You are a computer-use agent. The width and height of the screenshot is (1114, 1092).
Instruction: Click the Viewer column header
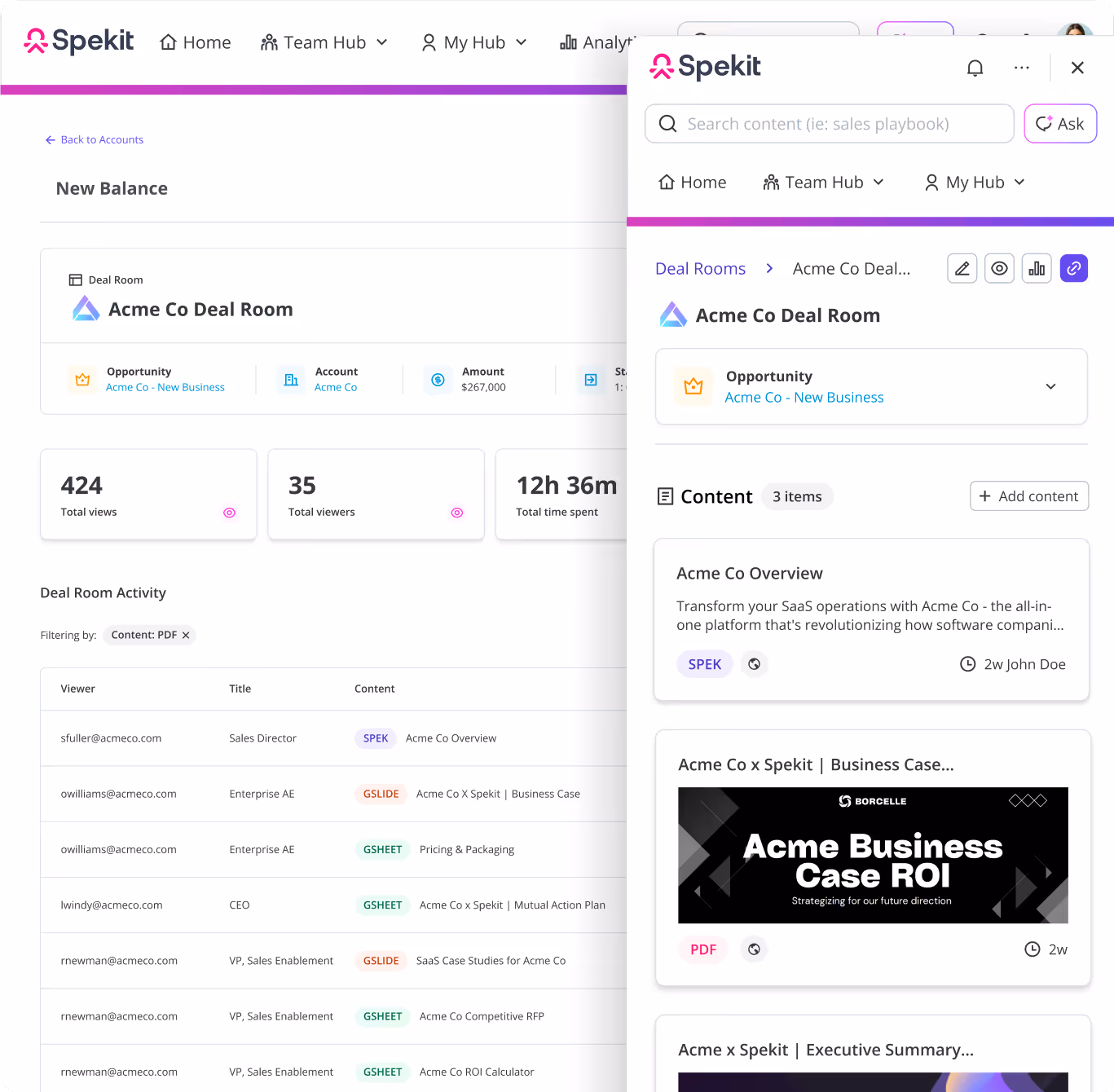78,689
